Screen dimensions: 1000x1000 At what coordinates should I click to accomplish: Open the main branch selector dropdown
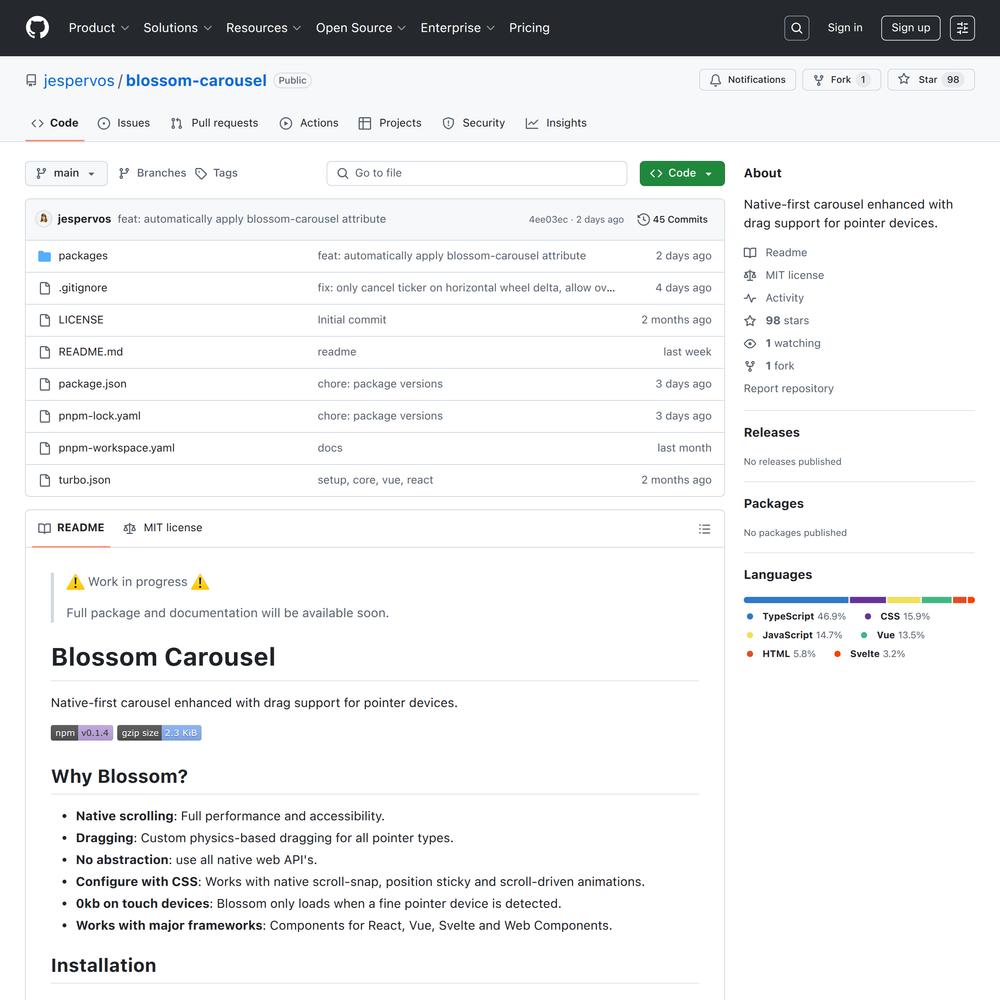tap(66, 173)
